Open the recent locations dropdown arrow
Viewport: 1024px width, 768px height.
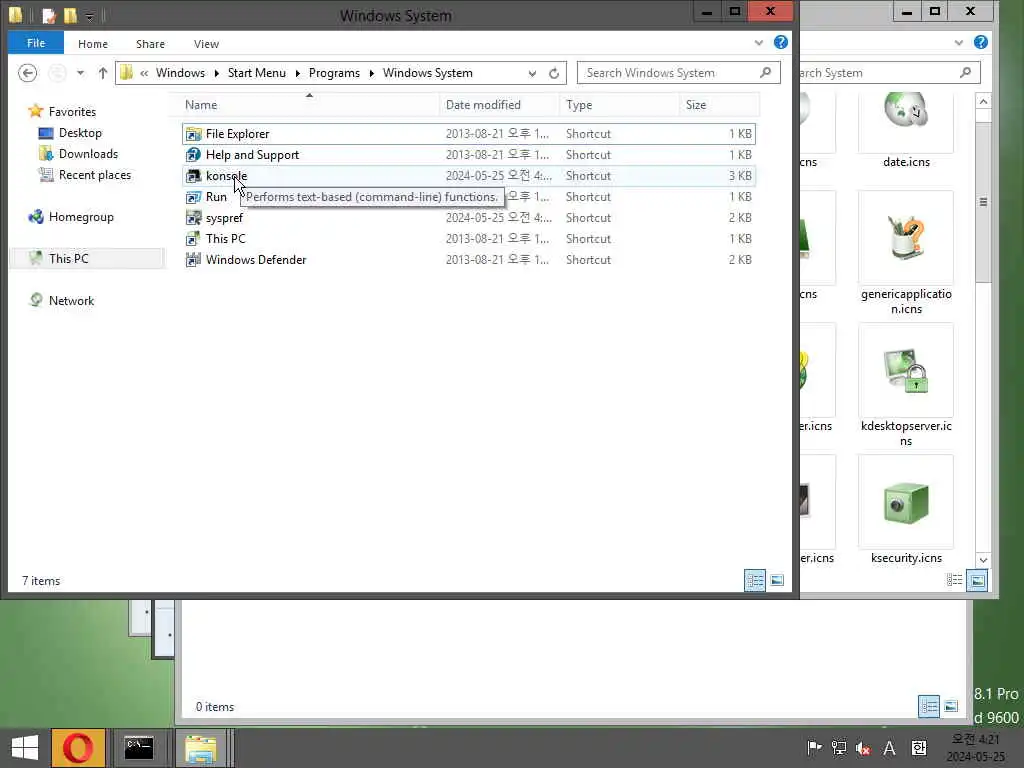80,72
